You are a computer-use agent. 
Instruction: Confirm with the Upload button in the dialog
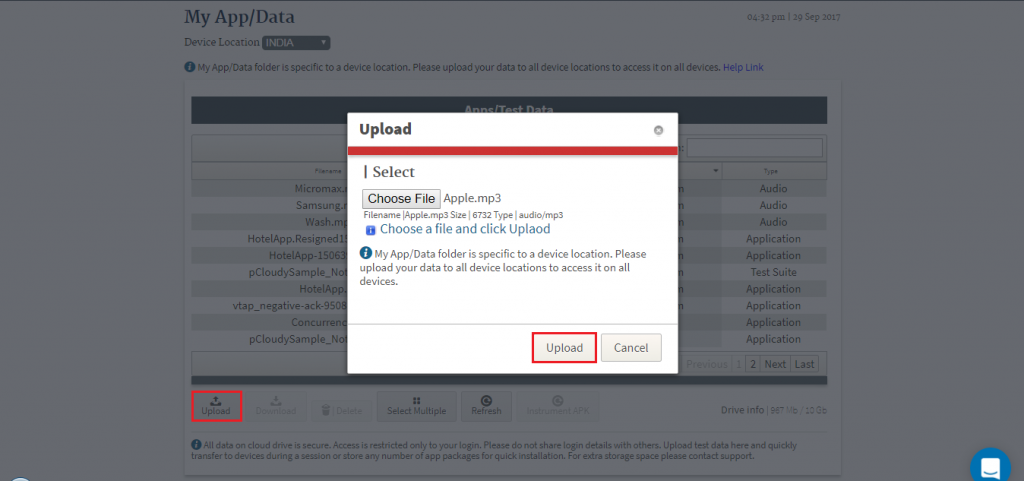click(x=564, y=348)
